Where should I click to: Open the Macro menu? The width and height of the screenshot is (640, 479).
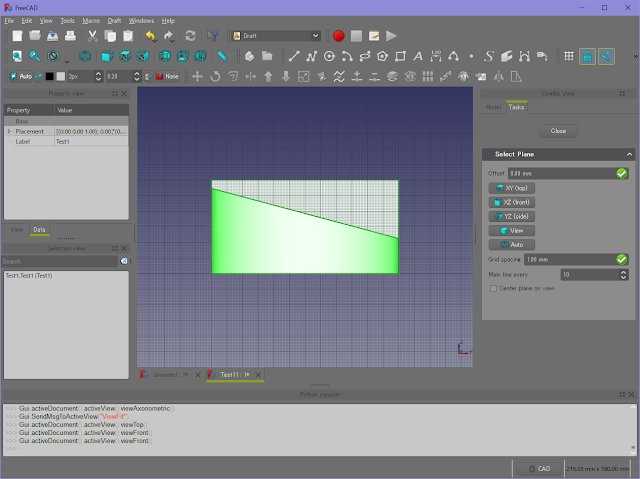(x=91, y=20)
